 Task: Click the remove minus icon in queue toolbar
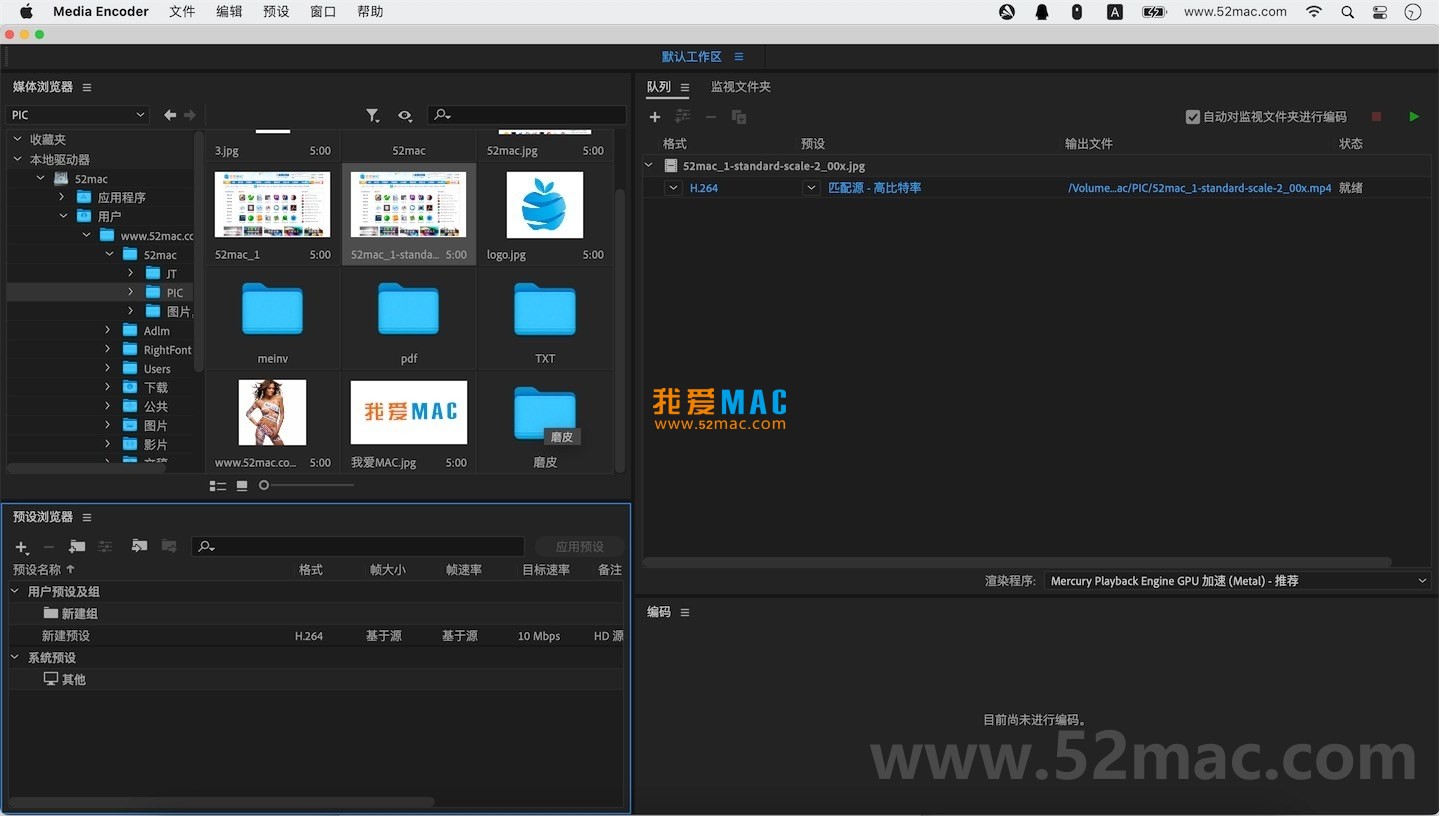pos(711,117)
